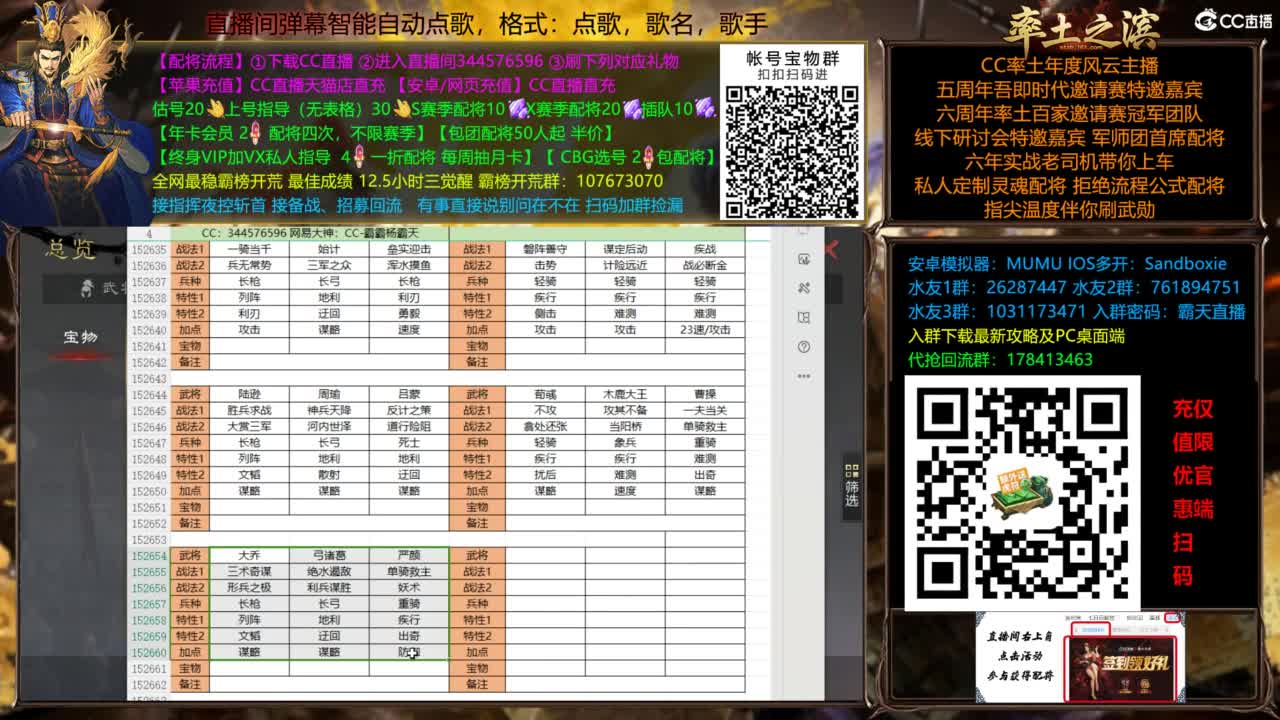
Task: Select the tools icon in the right sidebar
Action: coord(803,288)
